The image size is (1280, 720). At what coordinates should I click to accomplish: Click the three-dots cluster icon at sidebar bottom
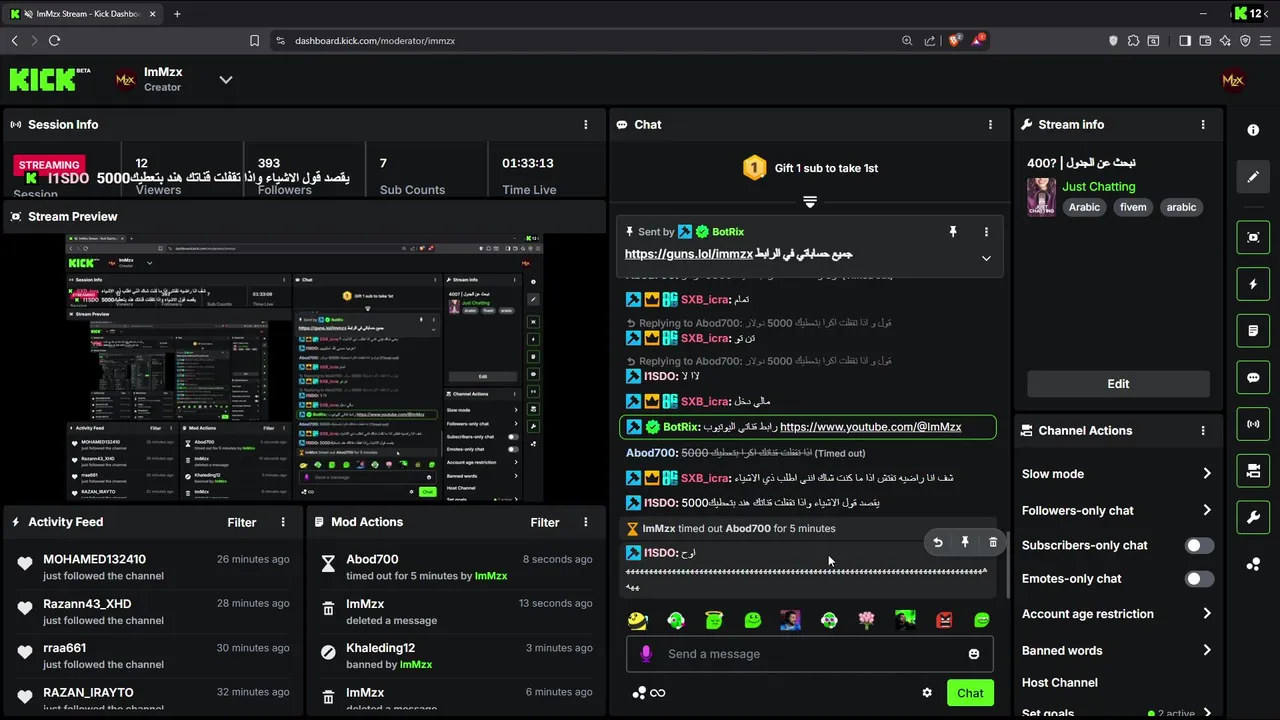point(1253,565)
